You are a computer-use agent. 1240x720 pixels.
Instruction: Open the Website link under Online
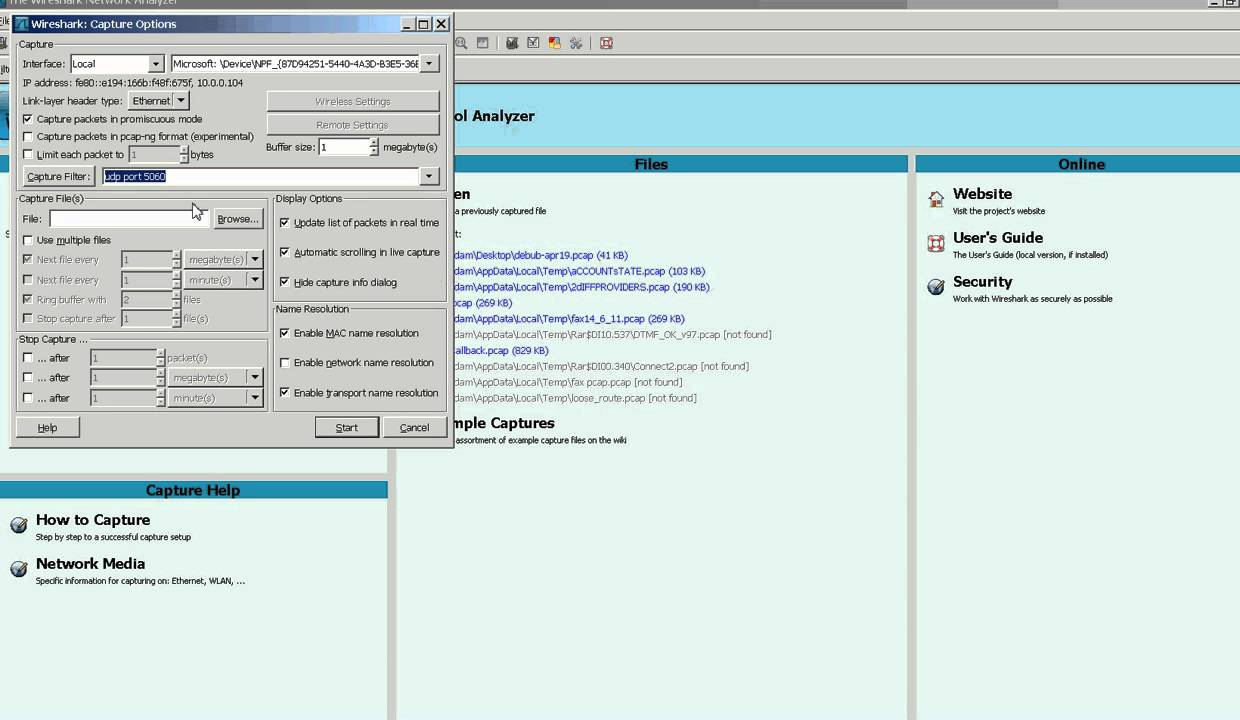[x=982, y=194]
